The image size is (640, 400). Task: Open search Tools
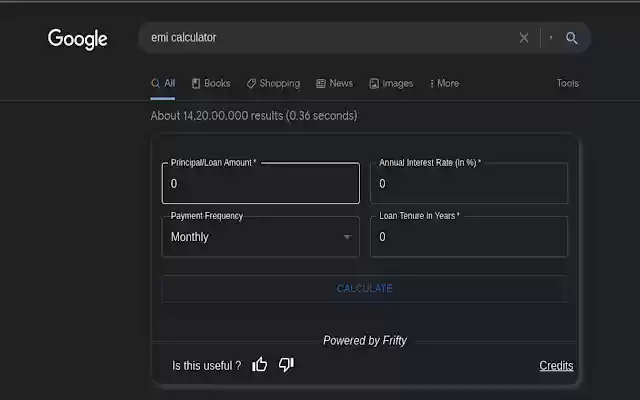pos(568,83)
